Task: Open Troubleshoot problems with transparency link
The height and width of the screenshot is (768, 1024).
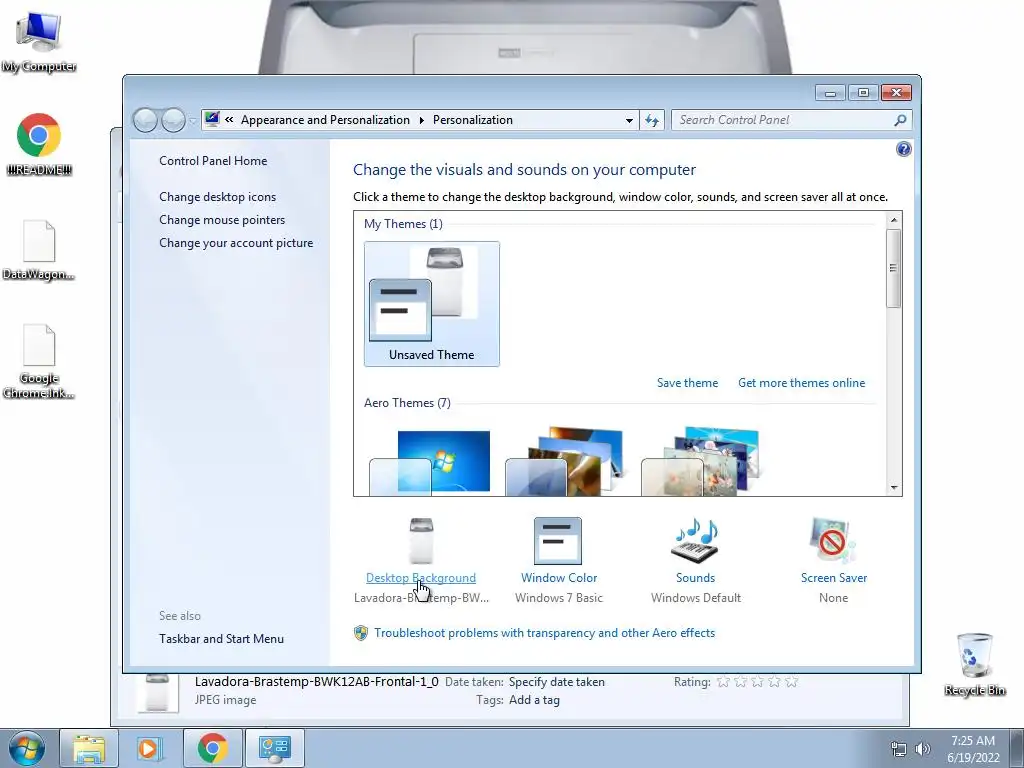Action: [x=545, y=633]
